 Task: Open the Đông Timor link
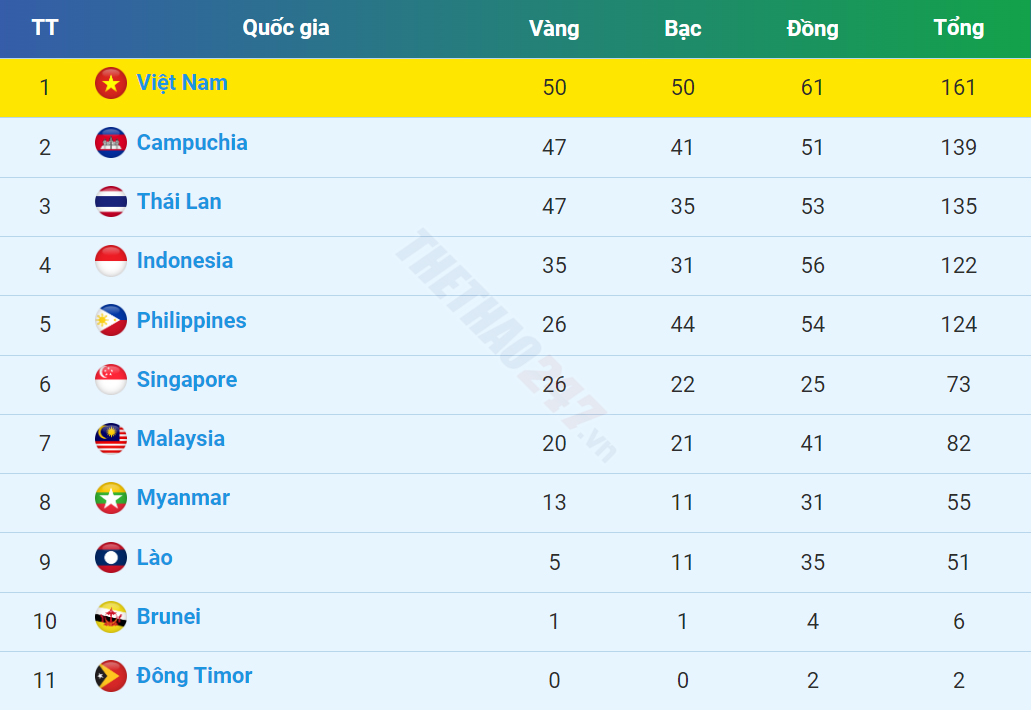pos(194,676)
